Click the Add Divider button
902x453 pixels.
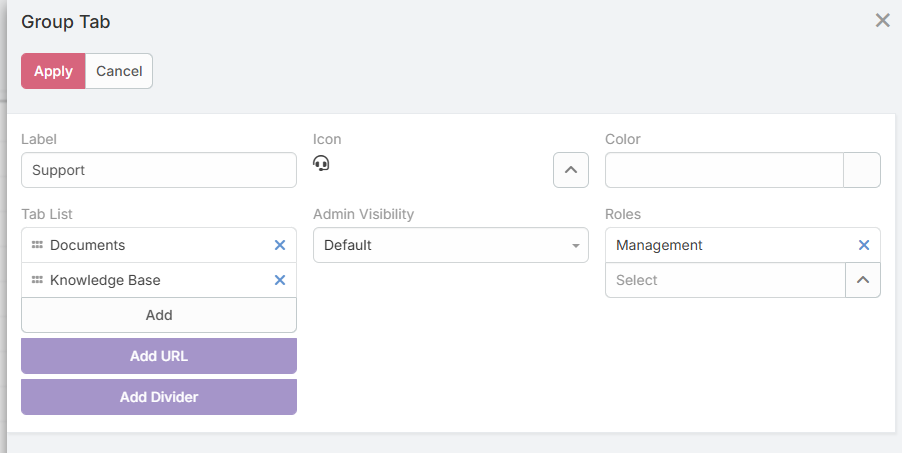click(159, 397)
